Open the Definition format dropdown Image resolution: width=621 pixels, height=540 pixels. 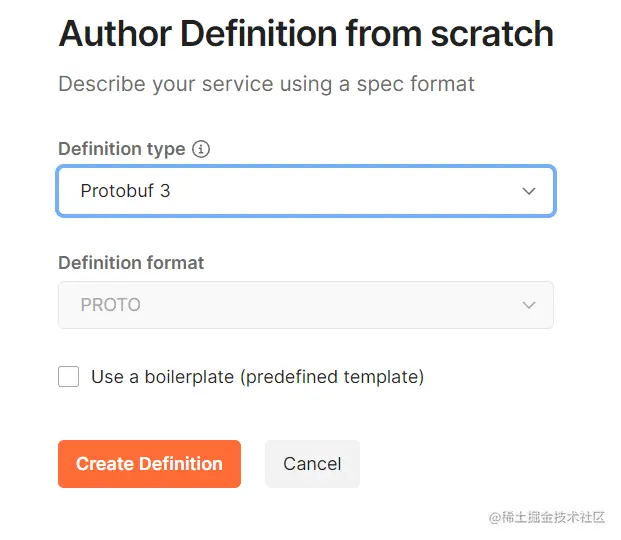tap(305, 305)
